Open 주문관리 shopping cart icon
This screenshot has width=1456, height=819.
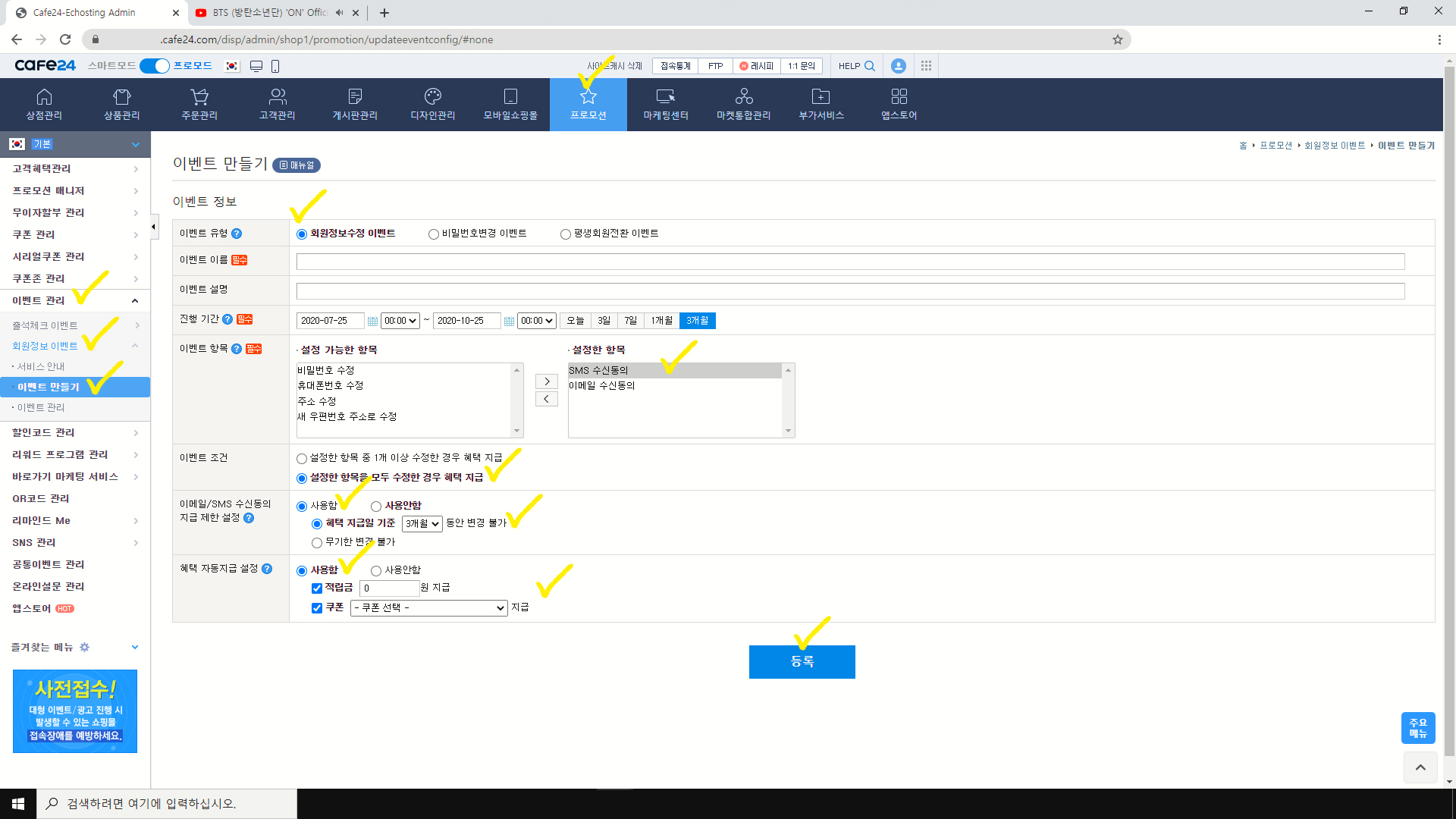(199, 97)
